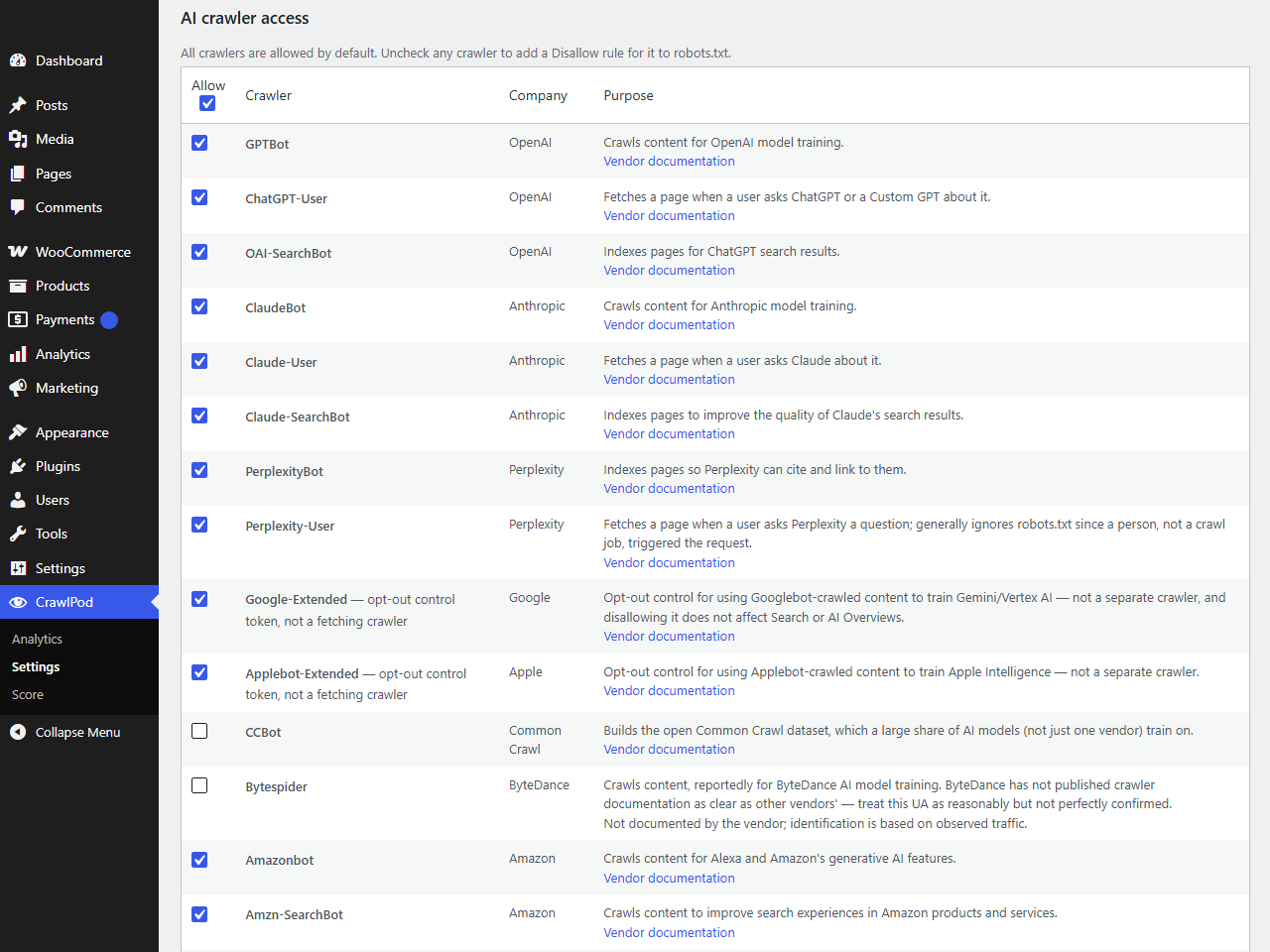Uncheck the Claude-User checkbox
Image resolution: width=1270 pixels, height=952 pixels.
click(199, 361)
